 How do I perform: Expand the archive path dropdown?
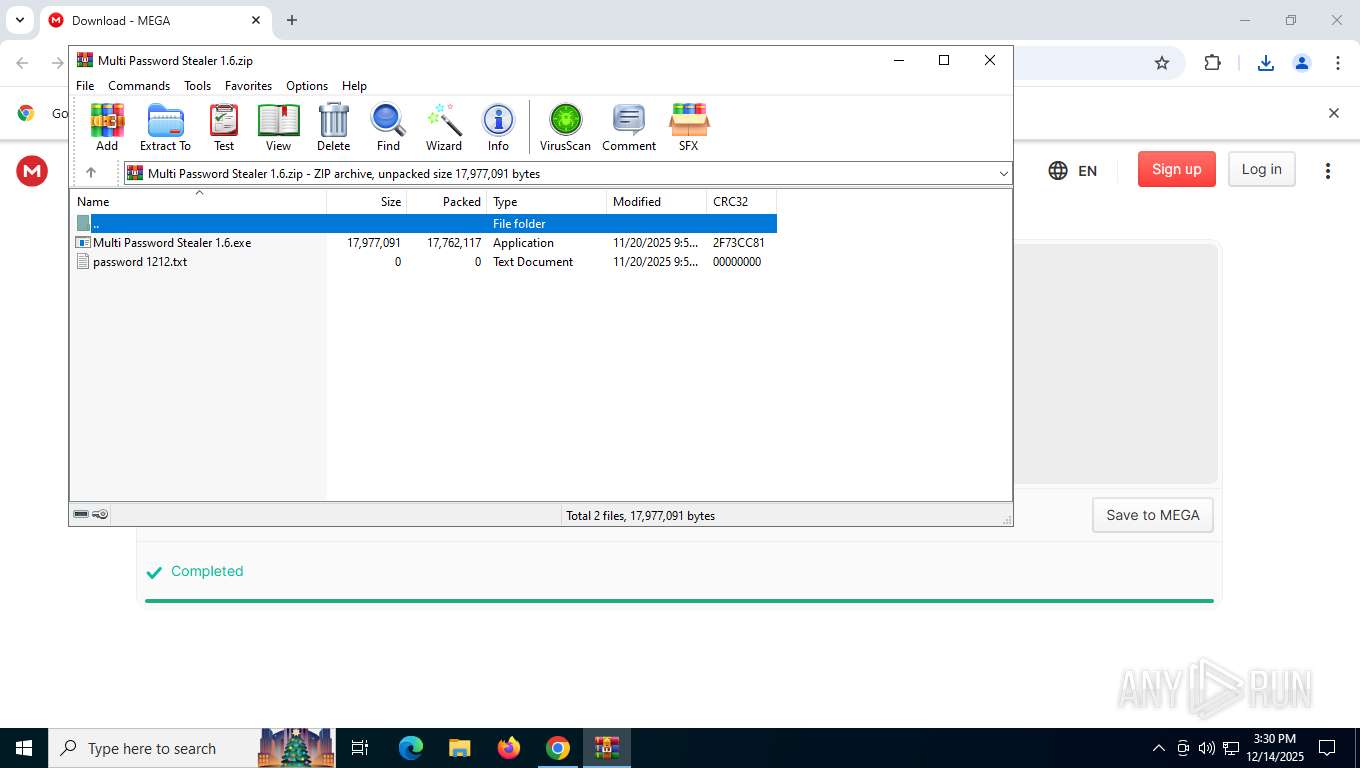(x=1003, y=174)
